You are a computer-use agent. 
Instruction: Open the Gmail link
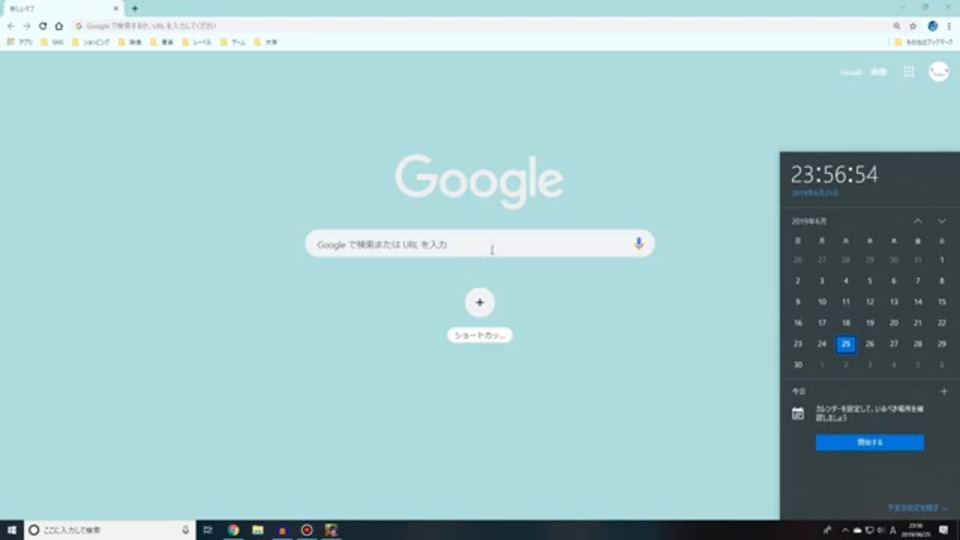[x=850, y=72]
